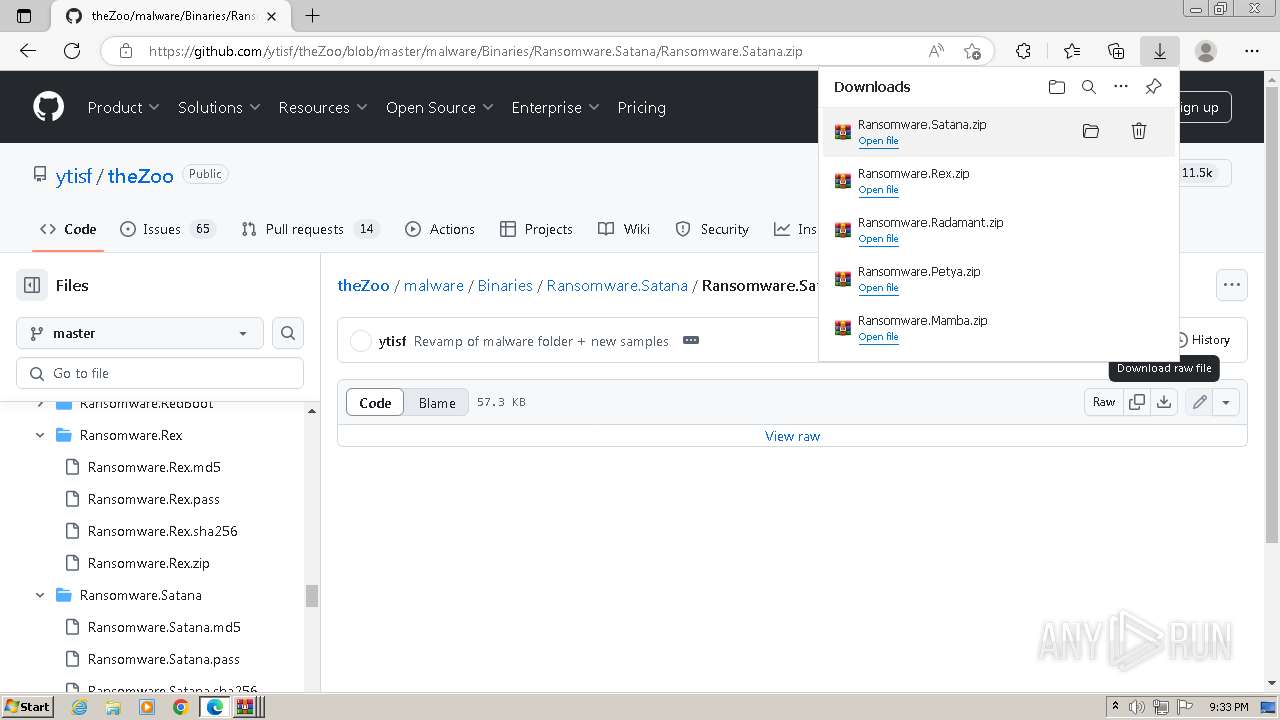1280x720 pixels.
Task: Open Internet Explorer from taskbar
Action: (x=80, y=707)
